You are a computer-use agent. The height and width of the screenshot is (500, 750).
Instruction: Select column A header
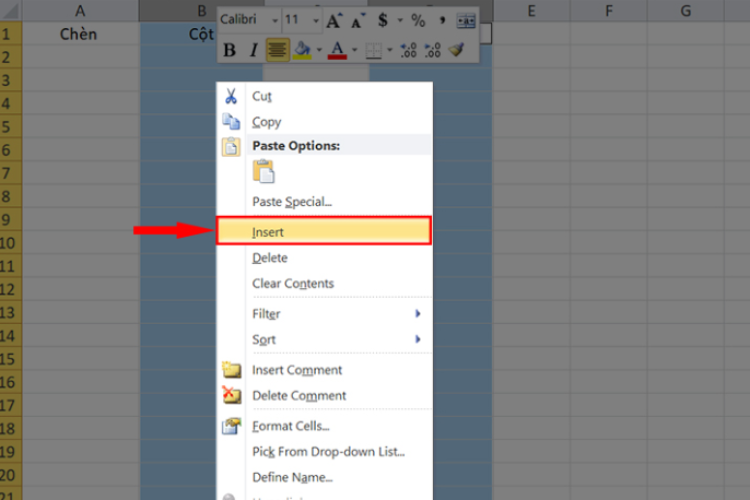tap(80, 11)
